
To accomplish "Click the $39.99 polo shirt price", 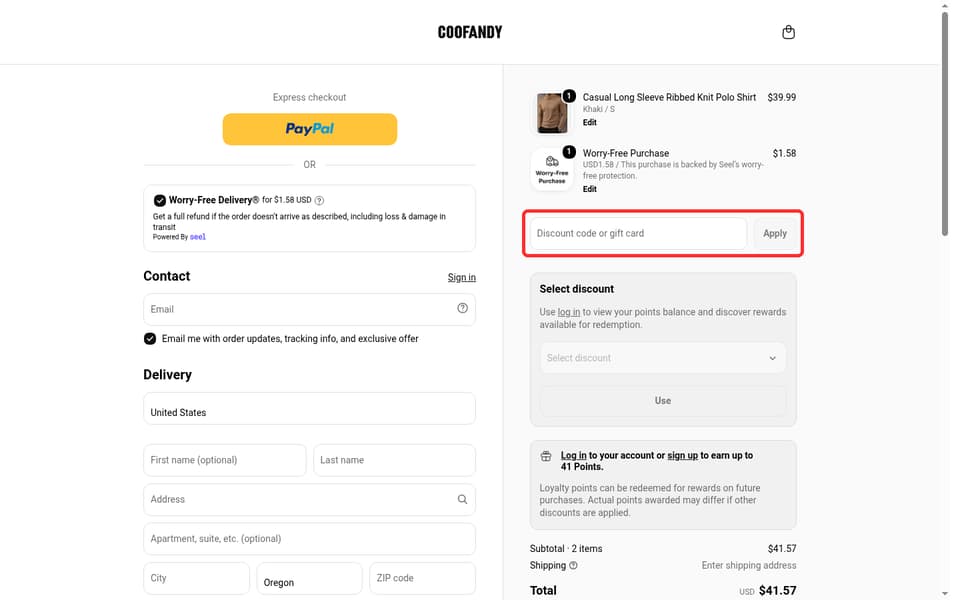I will [x=781, y=97].
